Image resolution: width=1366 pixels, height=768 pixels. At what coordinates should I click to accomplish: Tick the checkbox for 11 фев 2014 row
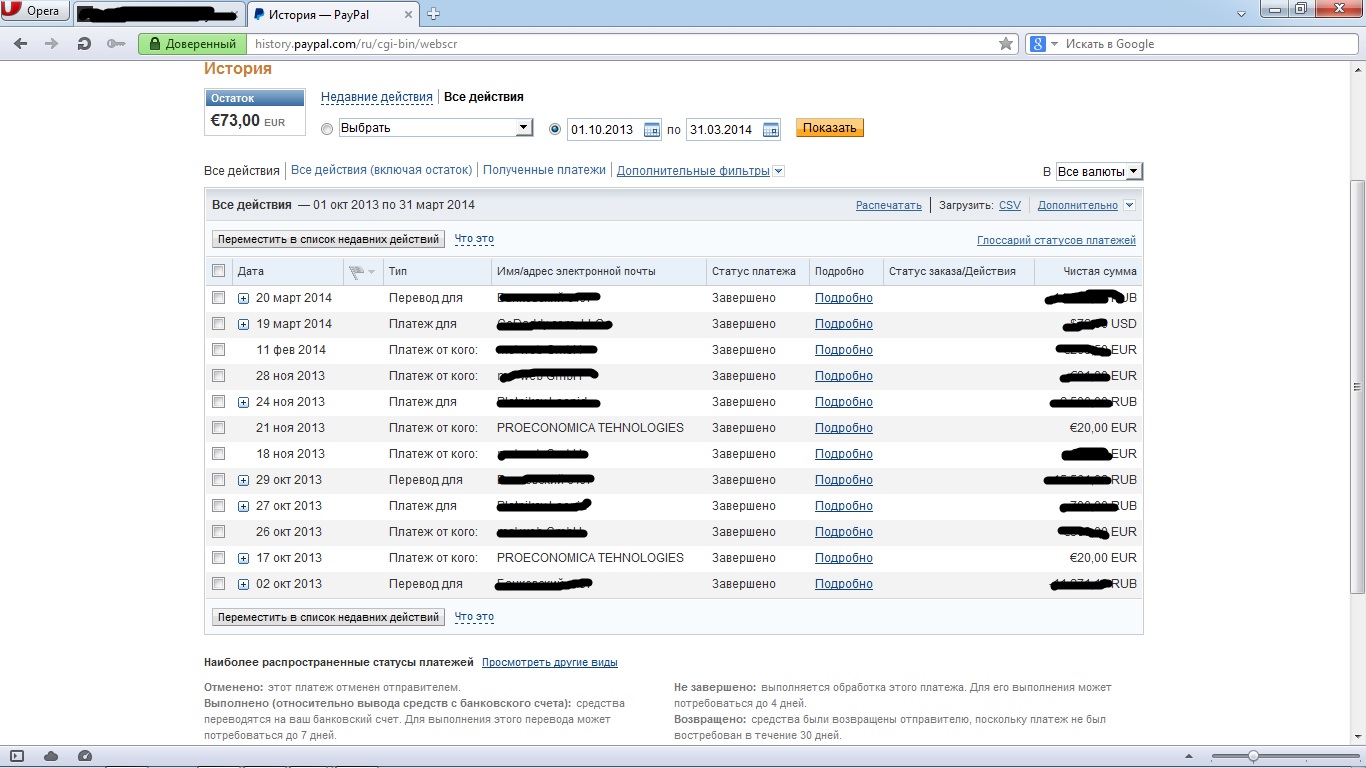click(x=219, y=350)
